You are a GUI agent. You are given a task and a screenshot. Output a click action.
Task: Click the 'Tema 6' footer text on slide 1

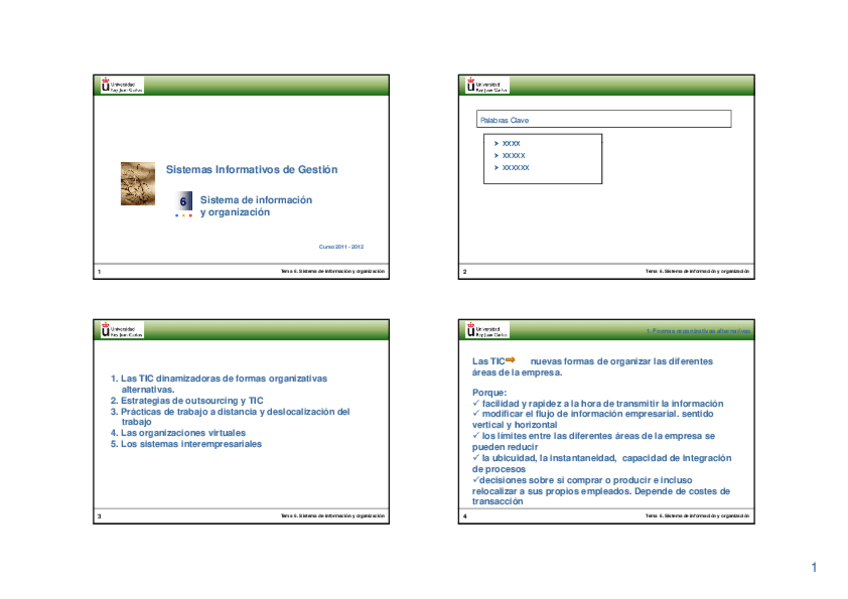coord(333,271)
